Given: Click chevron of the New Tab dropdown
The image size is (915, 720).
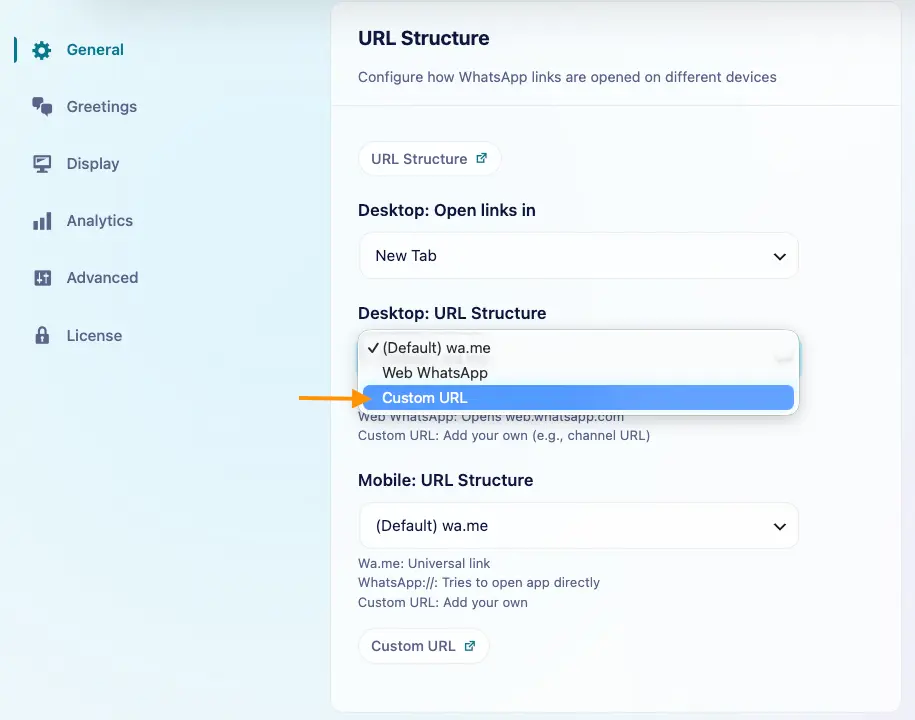Looking at the screenshot, I should click(x=780, y=256).
